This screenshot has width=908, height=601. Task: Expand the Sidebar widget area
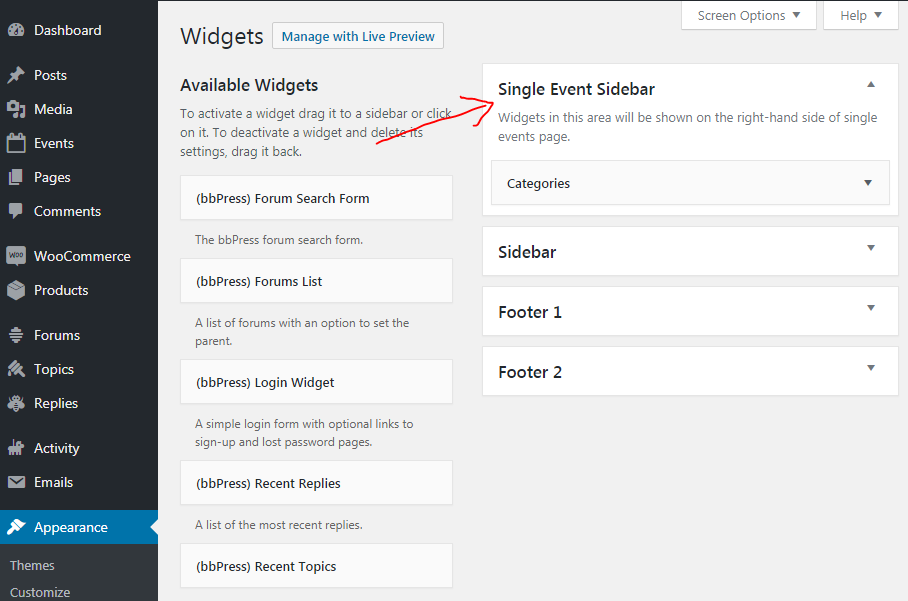(x=870, y=248)
